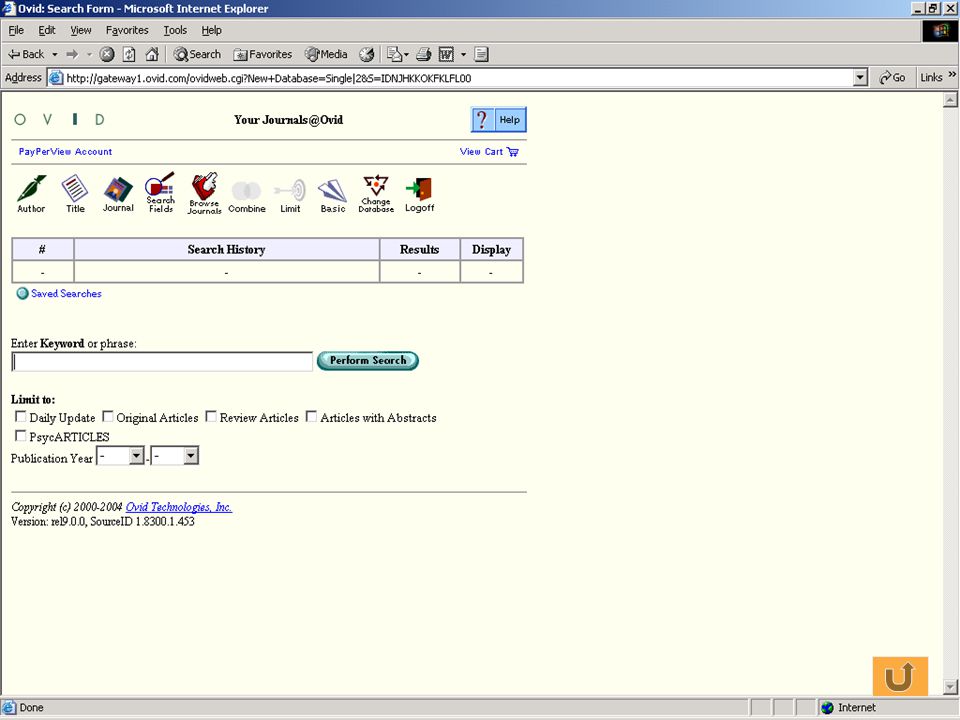Screen dimensions: 960x720
Task: Open the Journal search tool
Action: point(118,194)
